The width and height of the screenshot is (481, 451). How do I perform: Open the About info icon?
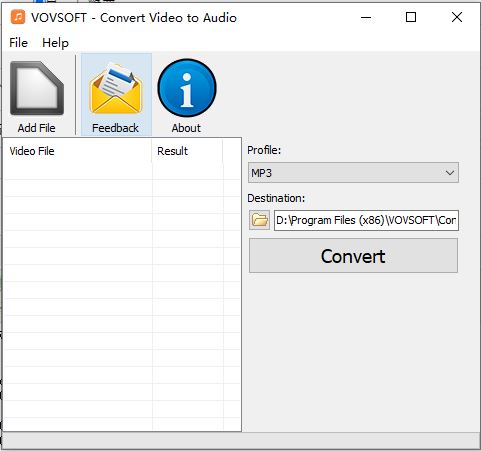point(187,88)
